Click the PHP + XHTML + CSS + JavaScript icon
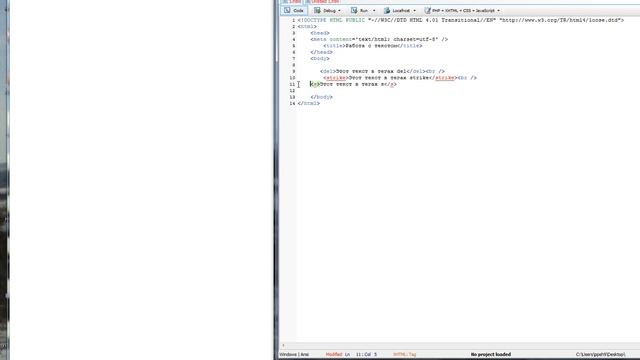Screen dimensions: 640x360 coord(427,10)
